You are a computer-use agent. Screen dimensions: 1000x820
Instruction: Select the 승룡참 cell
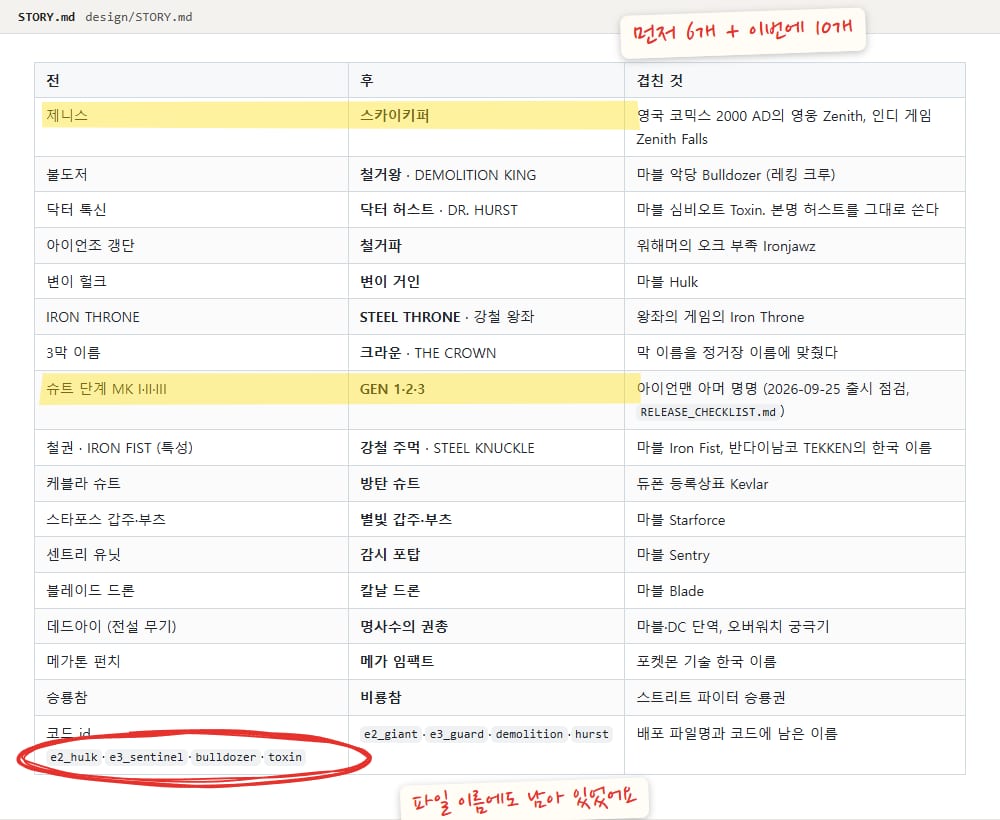191,698
